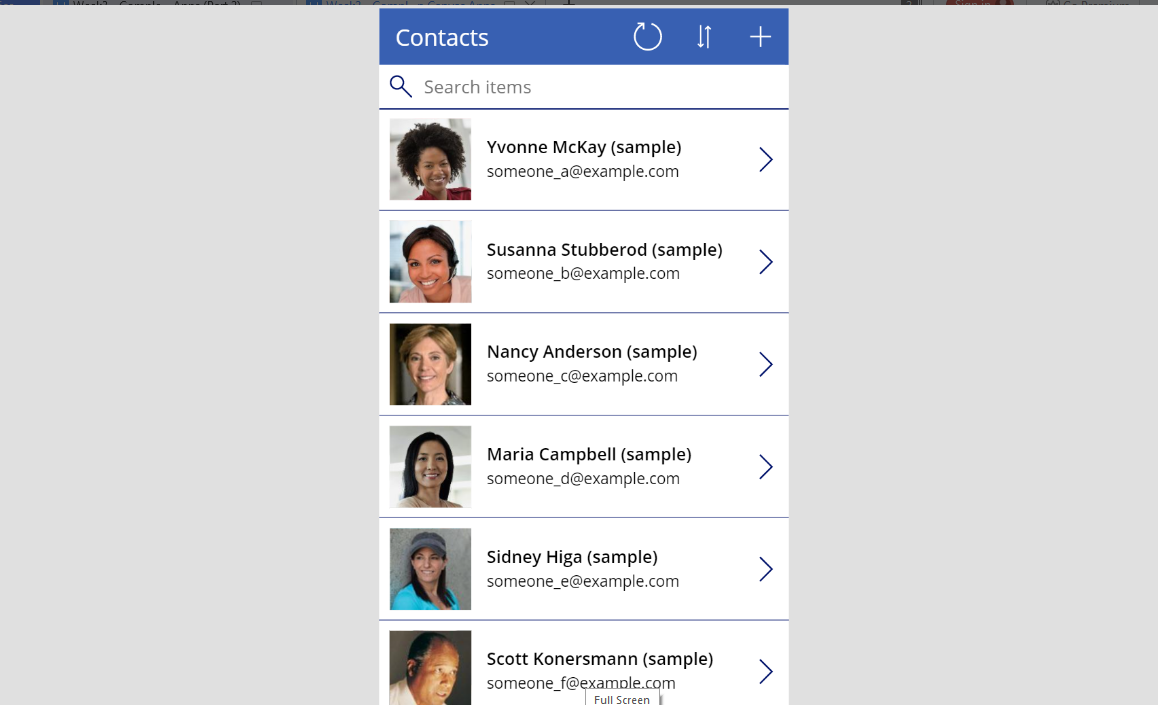Click the arrow beside Scott Konersmann

click(x=765, y=671)
